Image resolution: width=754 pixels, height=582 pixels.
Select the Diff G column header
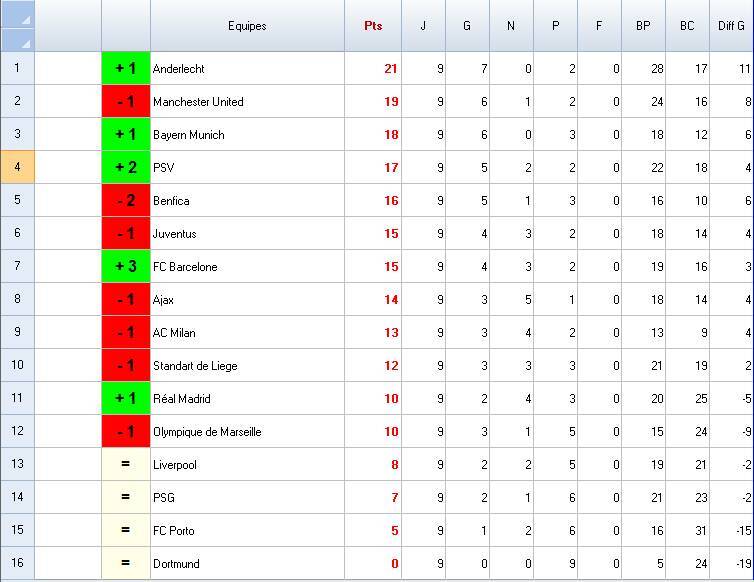(731, 26)
